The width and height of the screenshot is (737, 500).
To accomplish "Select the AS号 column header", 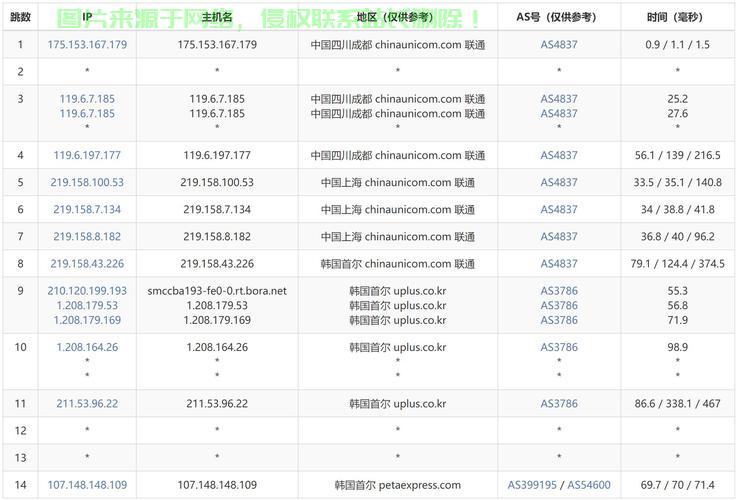I will tap(559, 18).
